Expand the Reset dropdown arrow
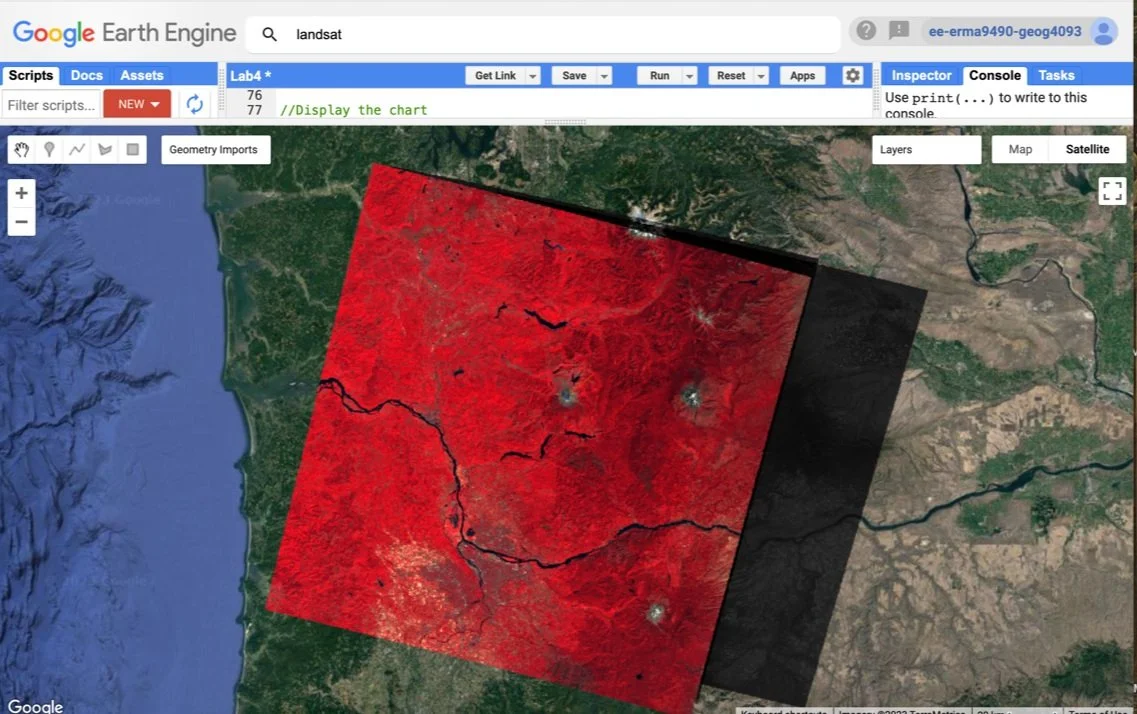The image size is (1137, 714). (x=761, y=75)
